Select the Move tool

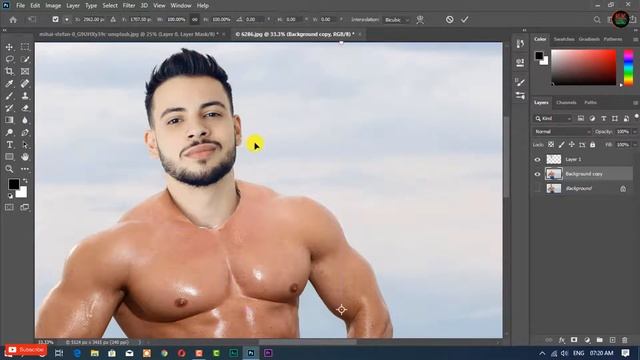(9, 47)
